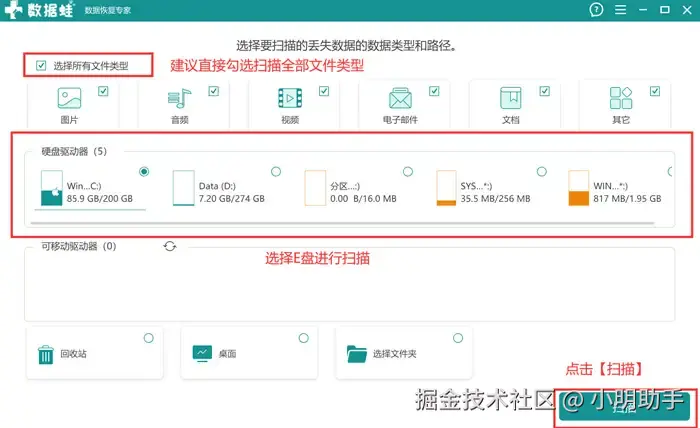Click the hard drive list horizontal scrollbar

coord(342,223)
